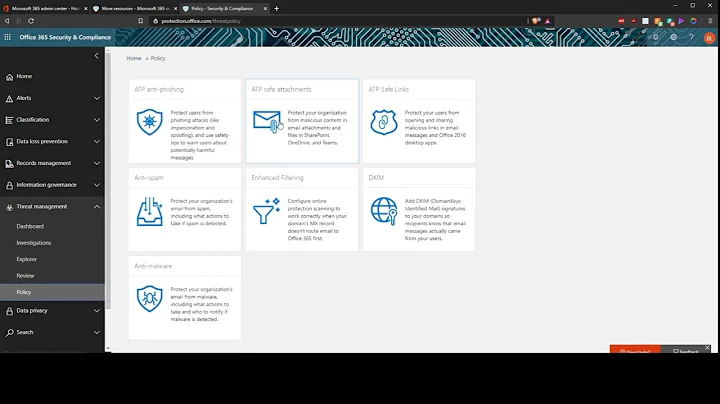This screenshot has width=720, height=404.
Task: Select Policy in the sidebar
Action: point(52,292)
